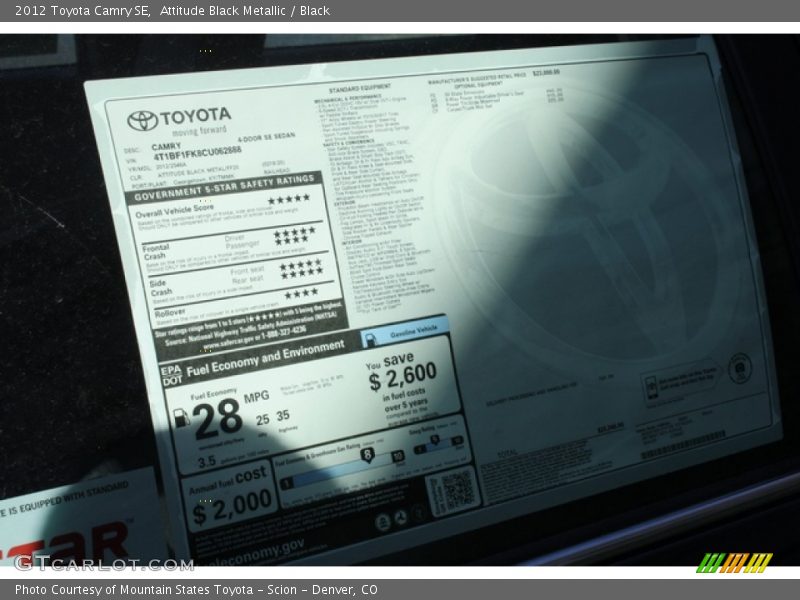The height and width of the screenshot is (600, 800).
Task: Click the gas pump icon beside 28
Action: pos(181,417)
